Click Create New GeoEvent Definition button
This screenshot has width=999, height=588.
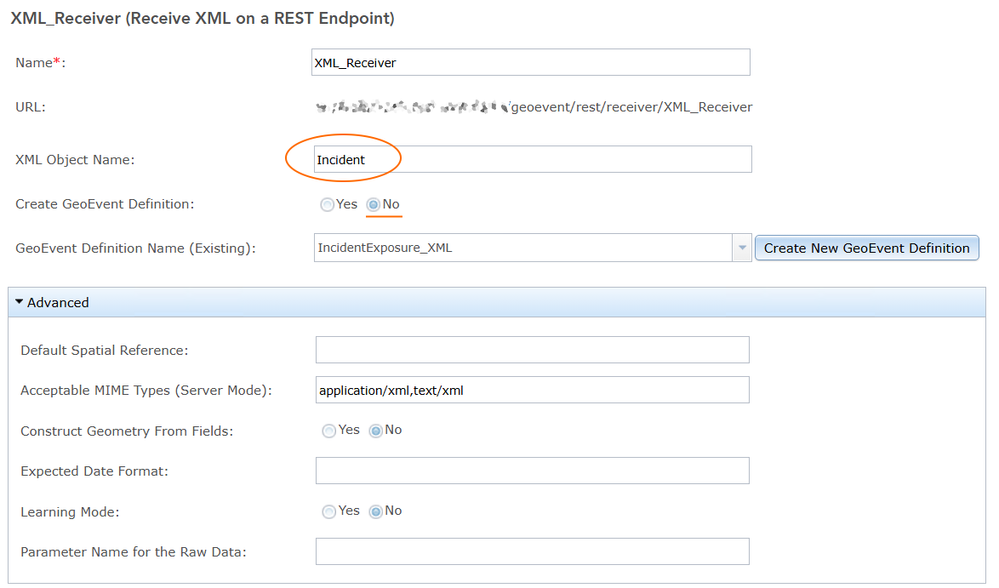coord(866,248)
